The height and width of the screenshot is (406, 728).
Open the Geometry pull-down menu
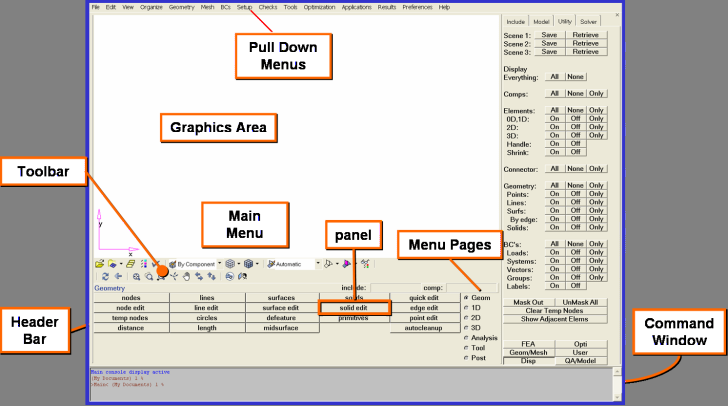[181, 7]
